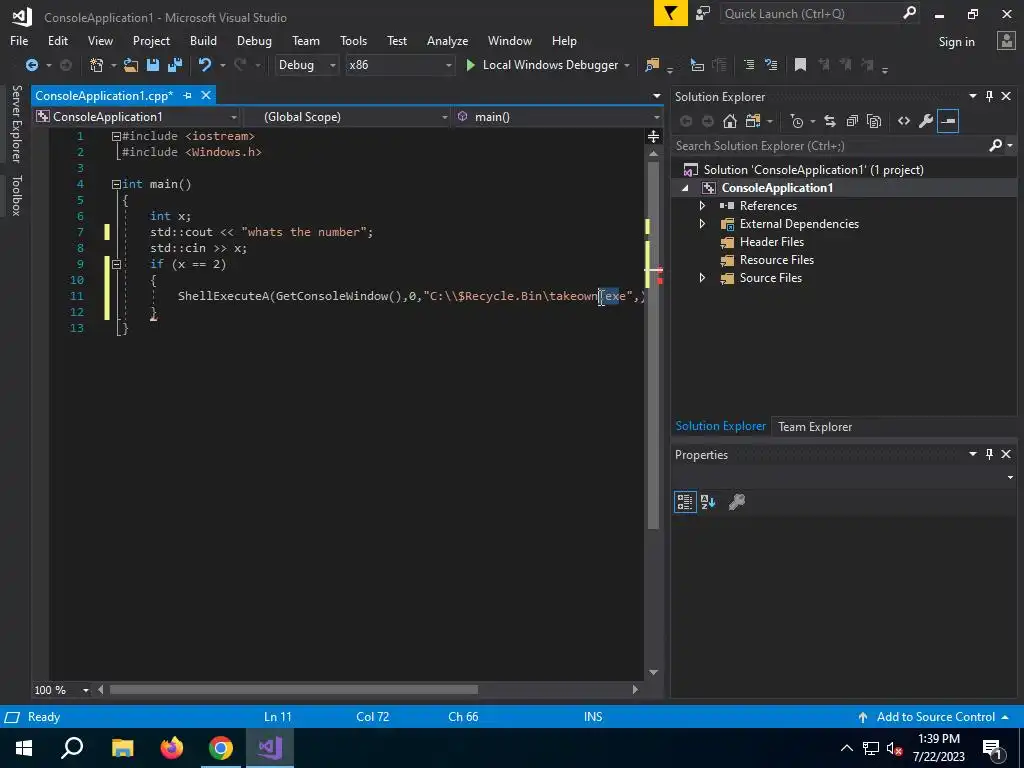This screenshot has height=768, width=1024.
Task: Click Sign in link
Action: [x=956, y=42]
